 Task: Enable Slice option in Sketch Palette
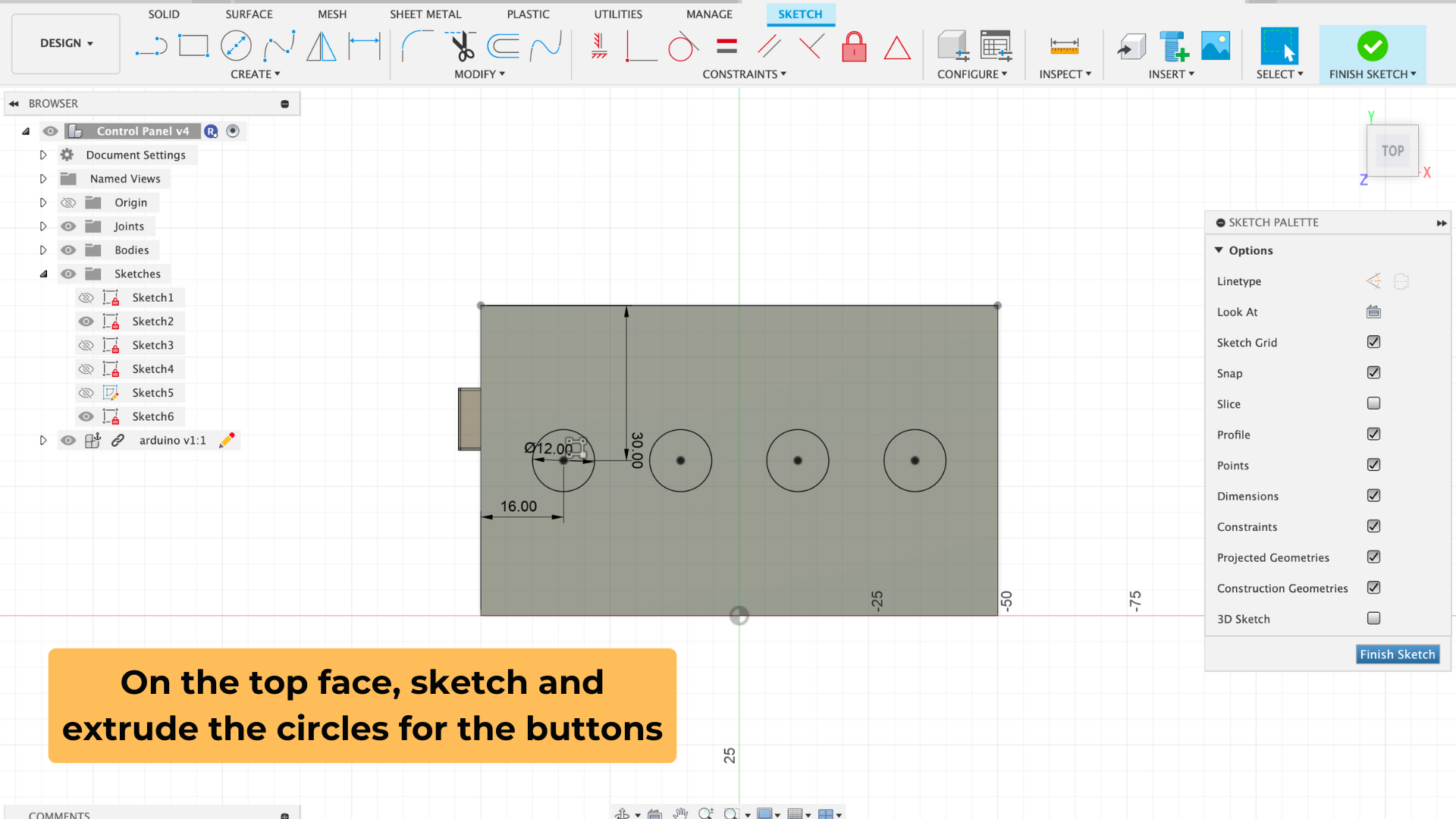click(1375, 404)
